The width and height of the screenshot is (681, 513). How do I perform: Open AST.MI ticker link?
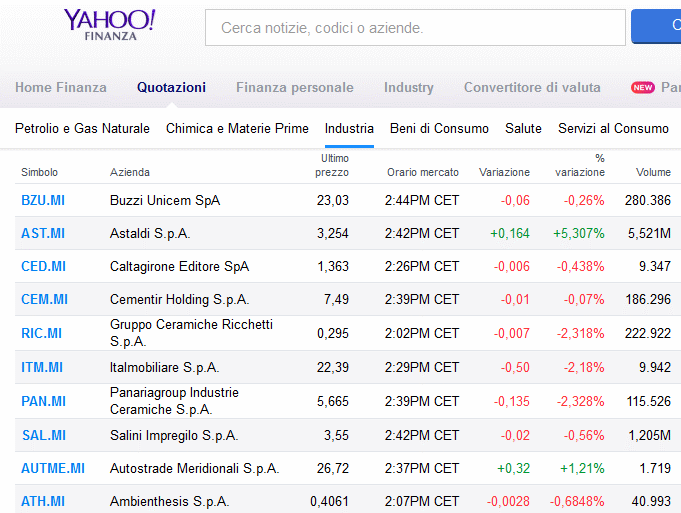43,233
